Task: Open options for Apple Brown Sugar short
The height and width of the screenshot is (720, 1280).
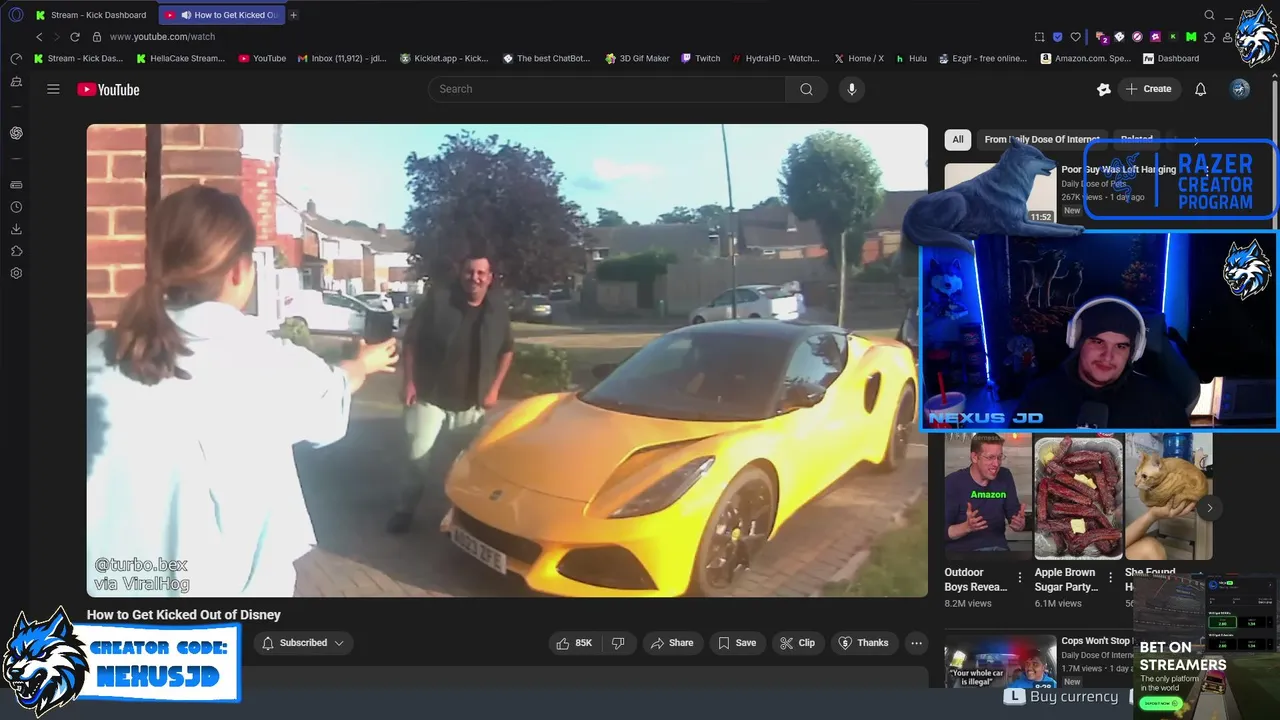Action: pos(1110,577)
